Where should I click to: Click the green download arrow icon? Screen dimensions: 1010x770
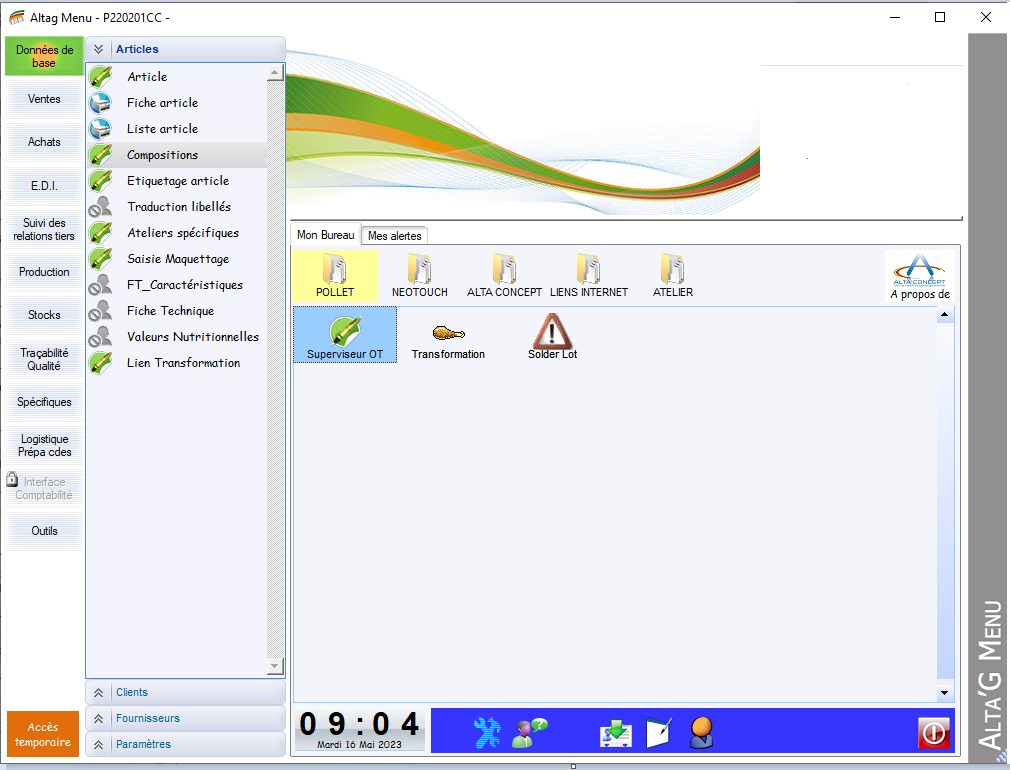click(615, 733)
